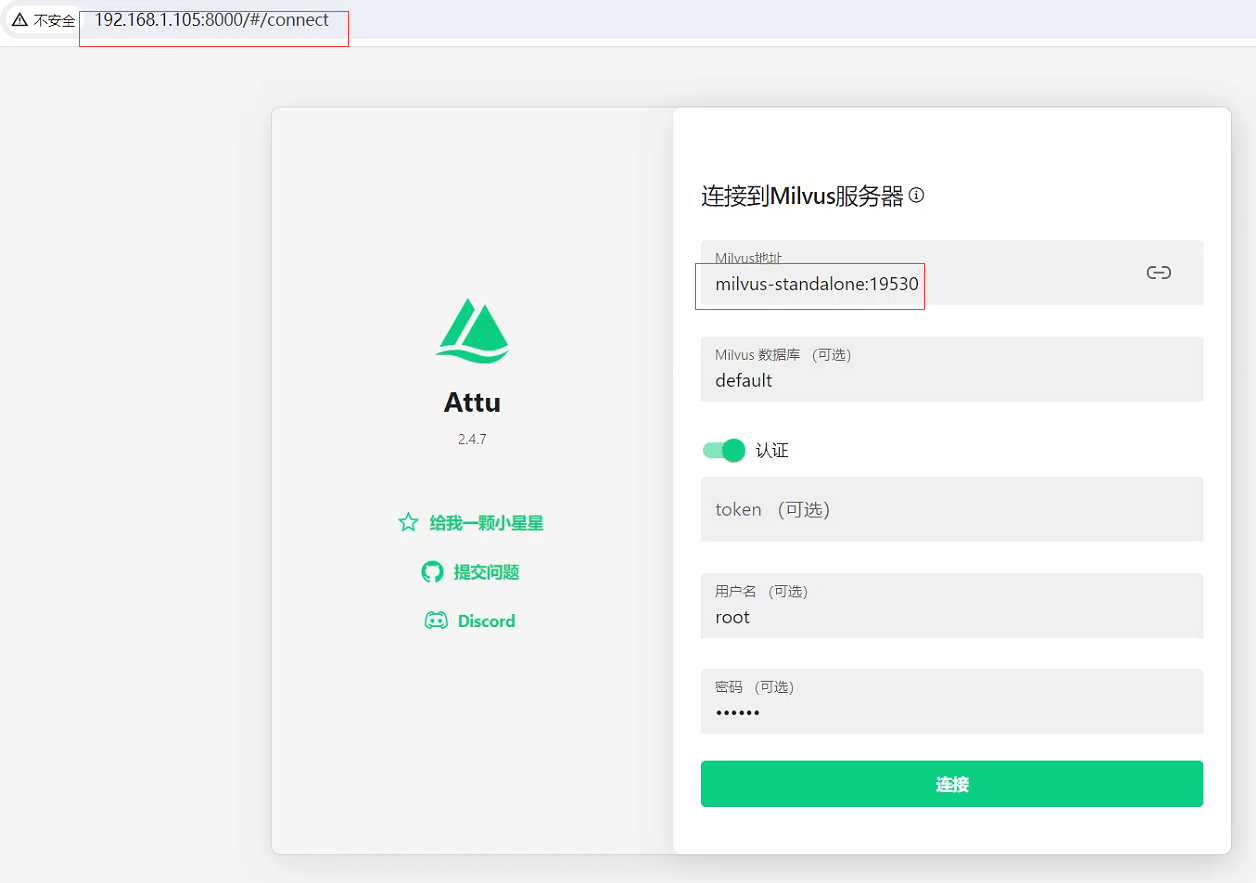Click the version number 2.4.7
1256x883 pixels.
pos(472,439)
